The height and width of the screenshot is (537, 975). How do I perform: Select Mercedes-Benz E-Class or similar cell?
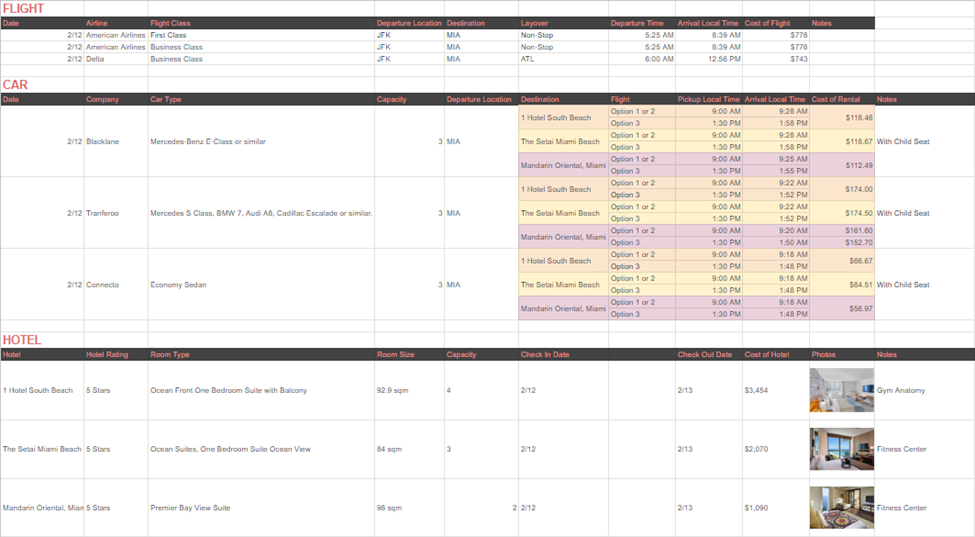click(261, 142)
